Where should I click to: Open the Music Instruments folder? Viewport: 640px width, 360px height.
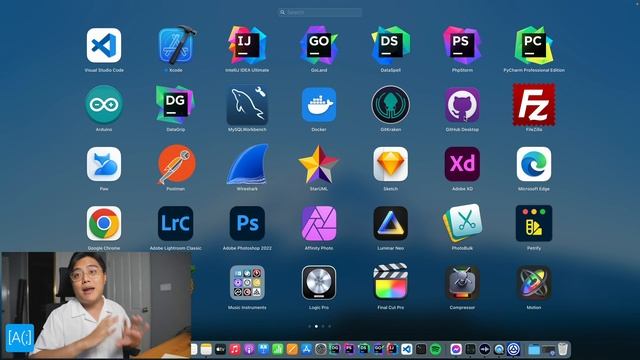(x=247, y=282)
